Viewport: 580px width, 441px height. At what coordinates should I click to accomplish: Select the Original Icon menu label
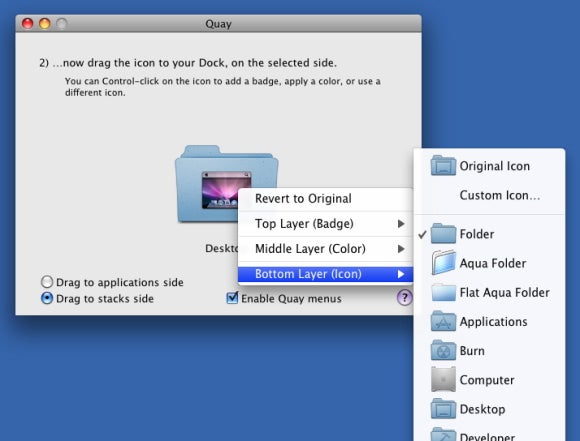495,166
